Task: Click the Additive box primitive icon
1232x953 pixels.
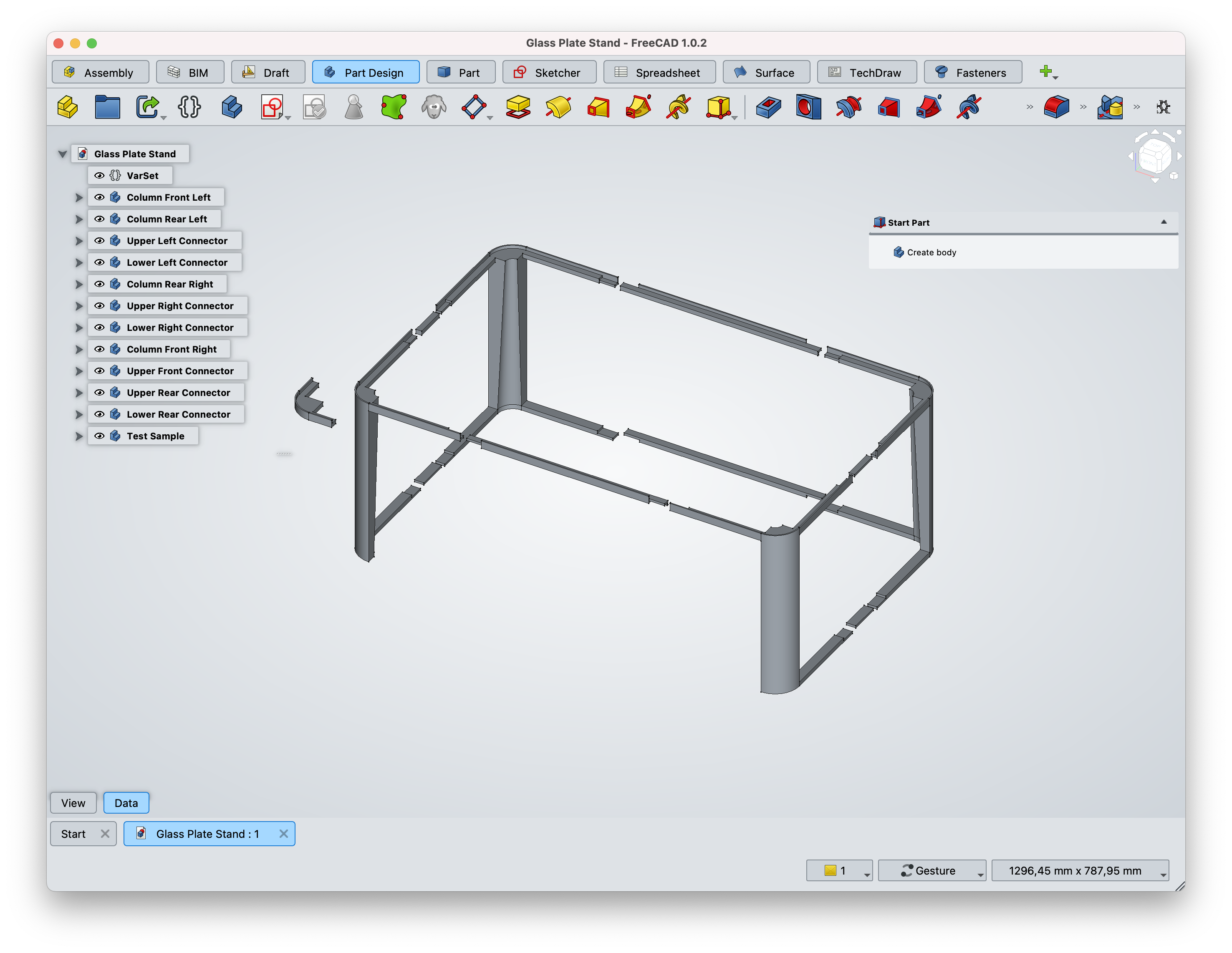Action: (719, 107)
